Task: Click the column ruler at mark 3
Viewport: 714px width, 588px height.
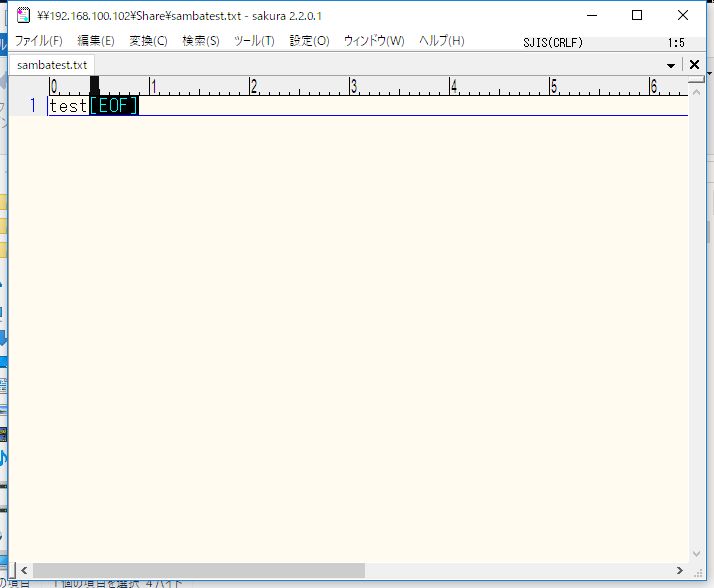Action: tap(353, 86)
